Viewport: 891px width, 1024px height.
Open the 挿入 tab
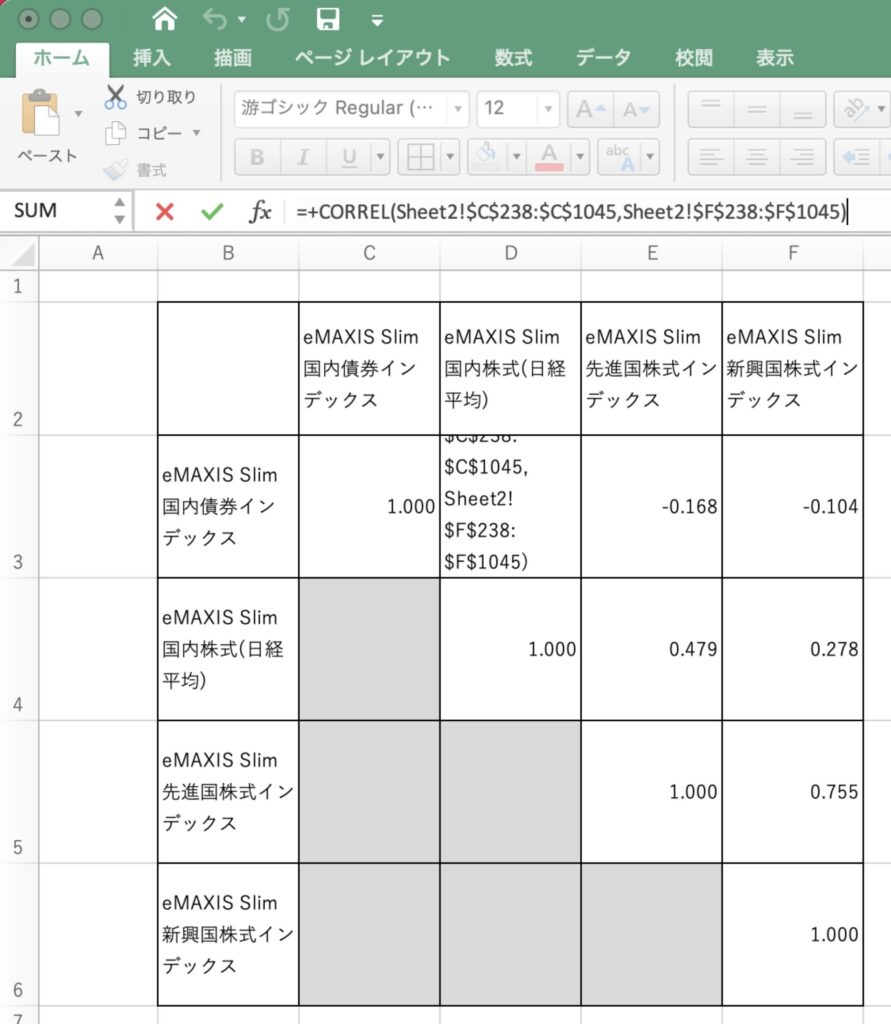click(152, 58)
